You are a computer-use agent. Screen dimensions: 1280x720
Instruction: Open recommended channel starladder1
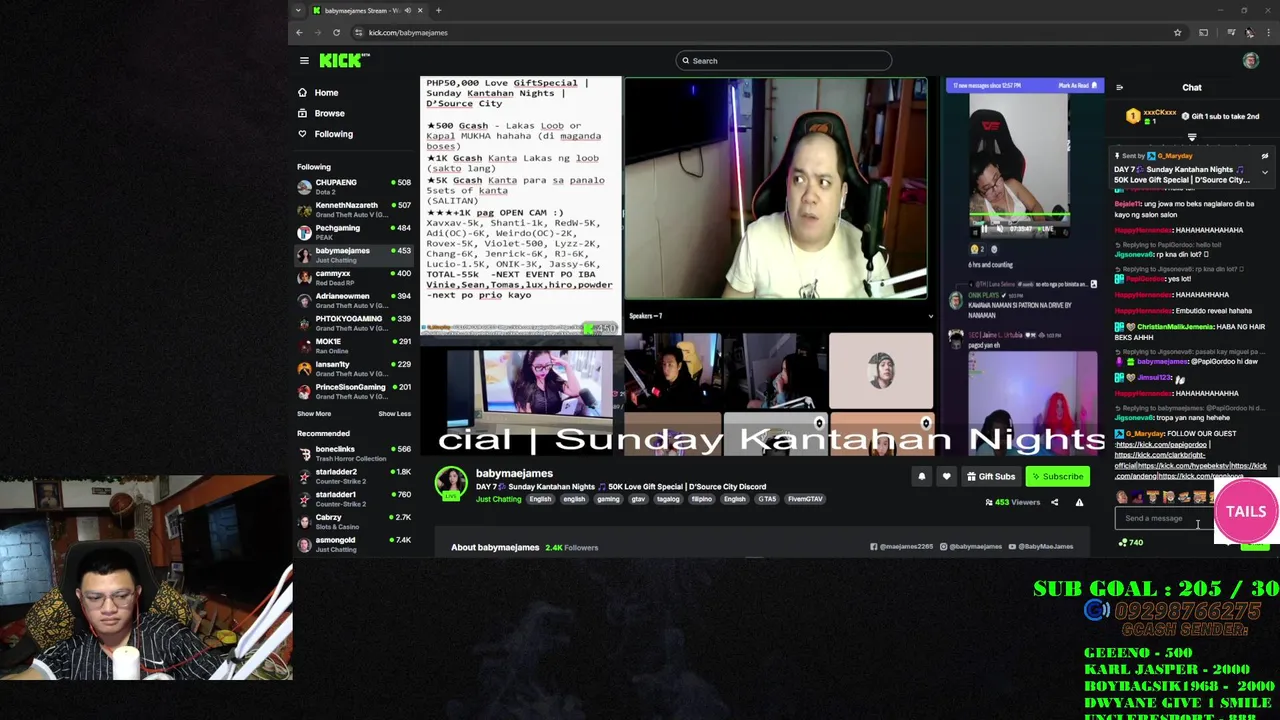(354, 499)
